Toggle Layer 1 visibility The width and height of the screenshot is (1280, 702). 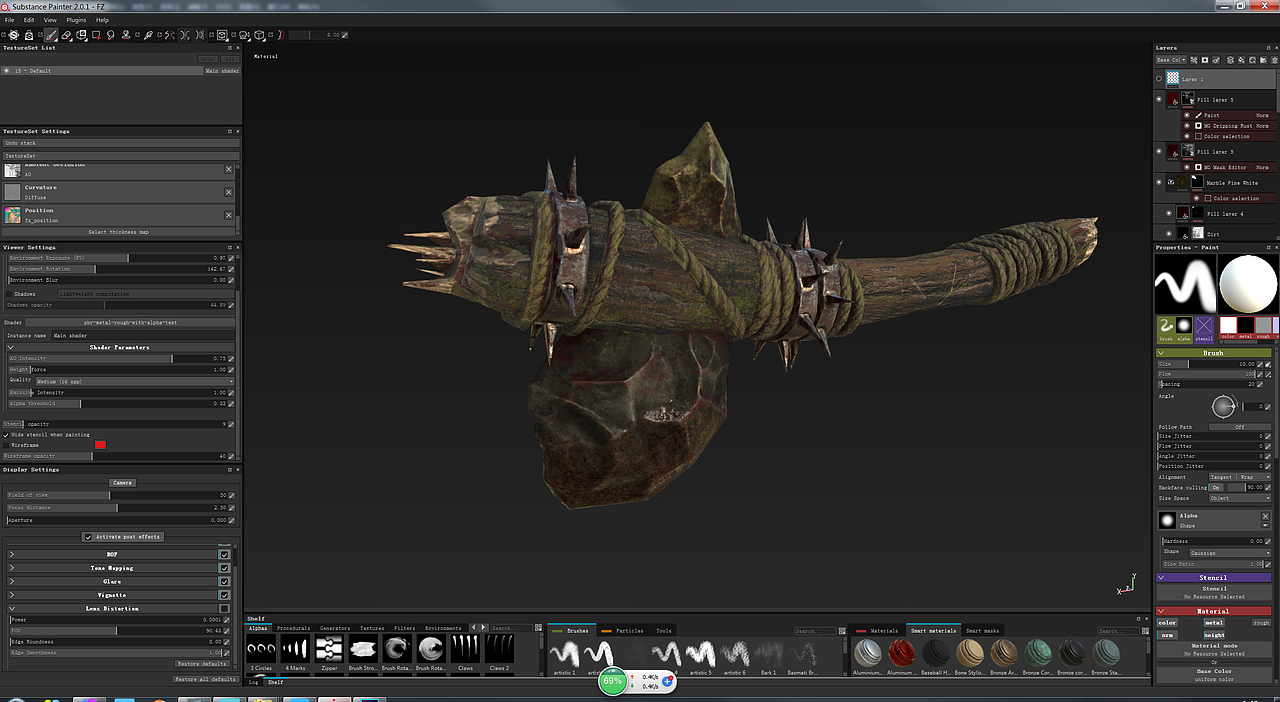(1160, 78)
